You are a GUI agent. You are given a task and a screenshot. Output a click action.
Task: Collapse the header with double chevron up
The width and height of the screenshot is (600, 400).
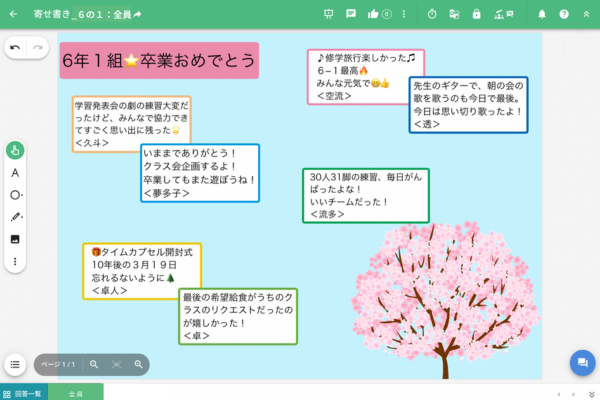[x=586, y=14]
